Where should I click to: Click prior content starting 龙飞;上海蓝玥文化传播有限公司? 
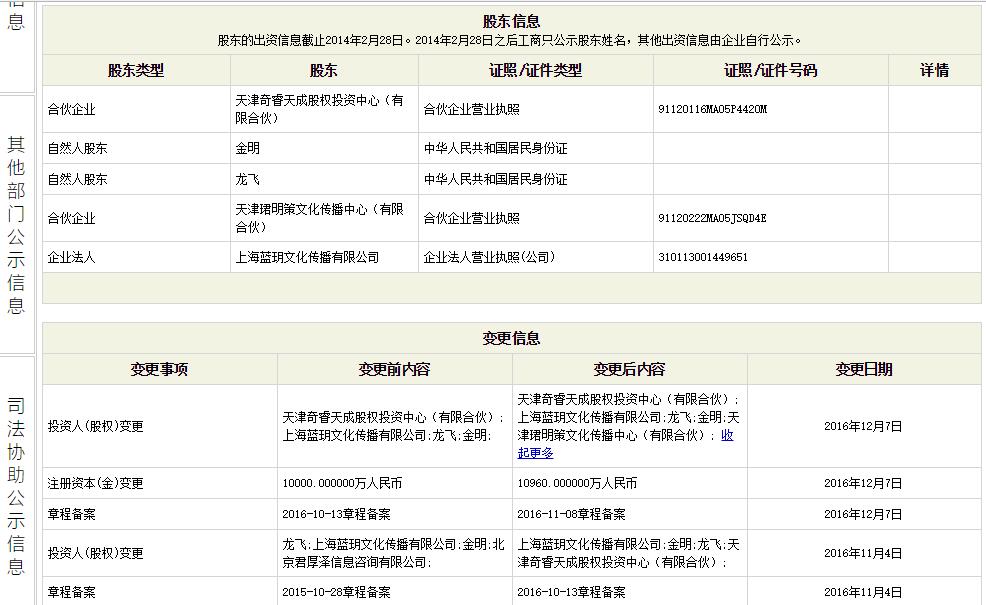pos(394,553)
